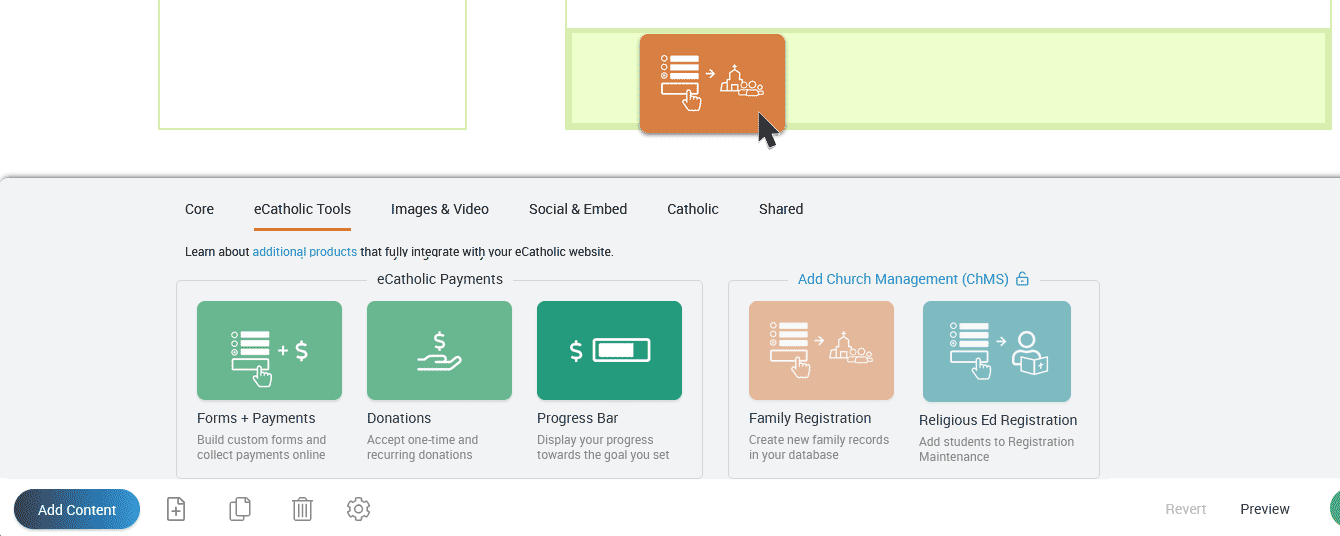This screenshot has width=1340, height=536.
Task: Click 'Build custom forms and collect payments online'
Action: pos(262,447)
